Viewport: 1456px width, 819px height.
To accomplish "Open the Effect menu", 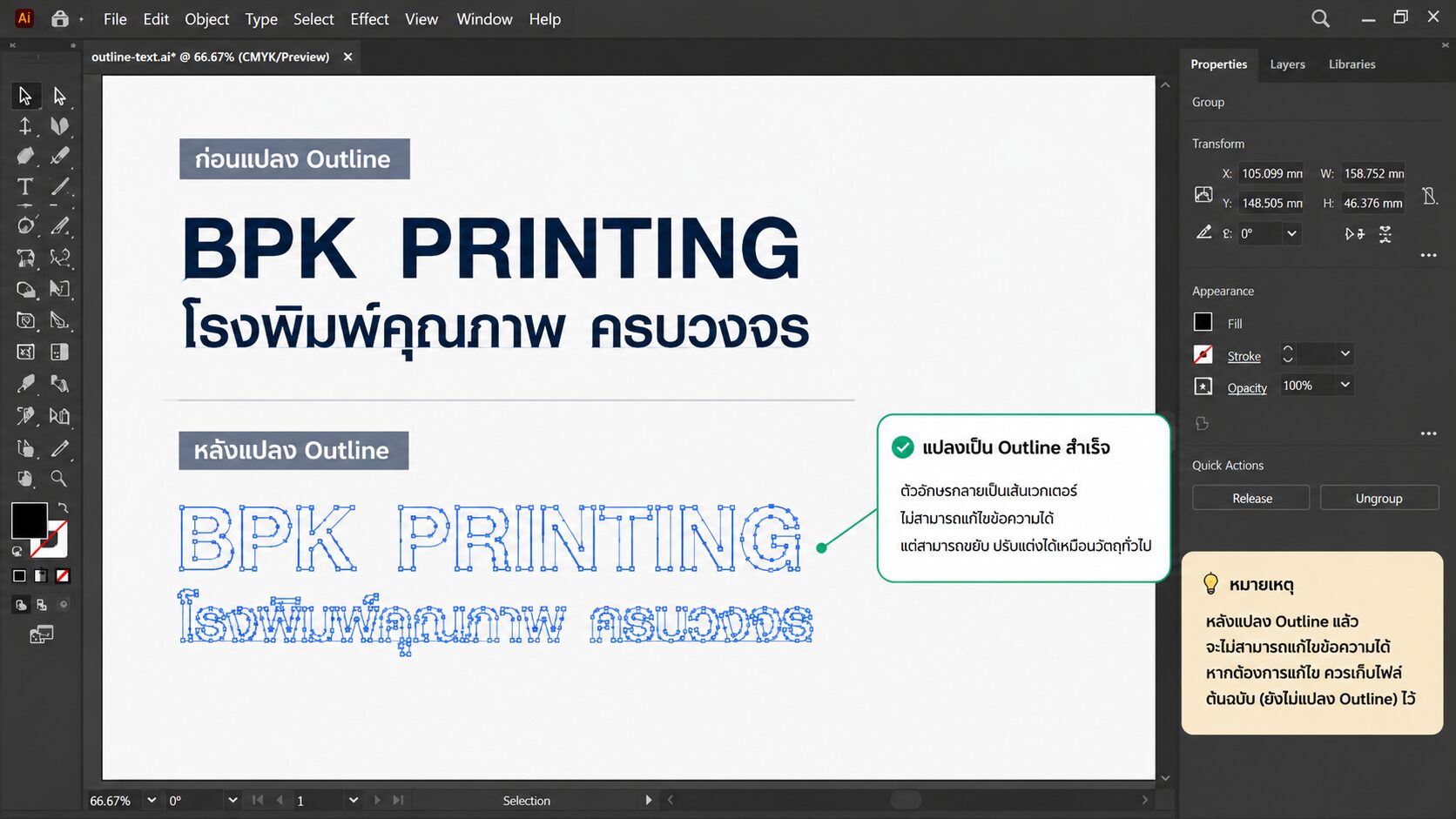I will coord(369,19).
